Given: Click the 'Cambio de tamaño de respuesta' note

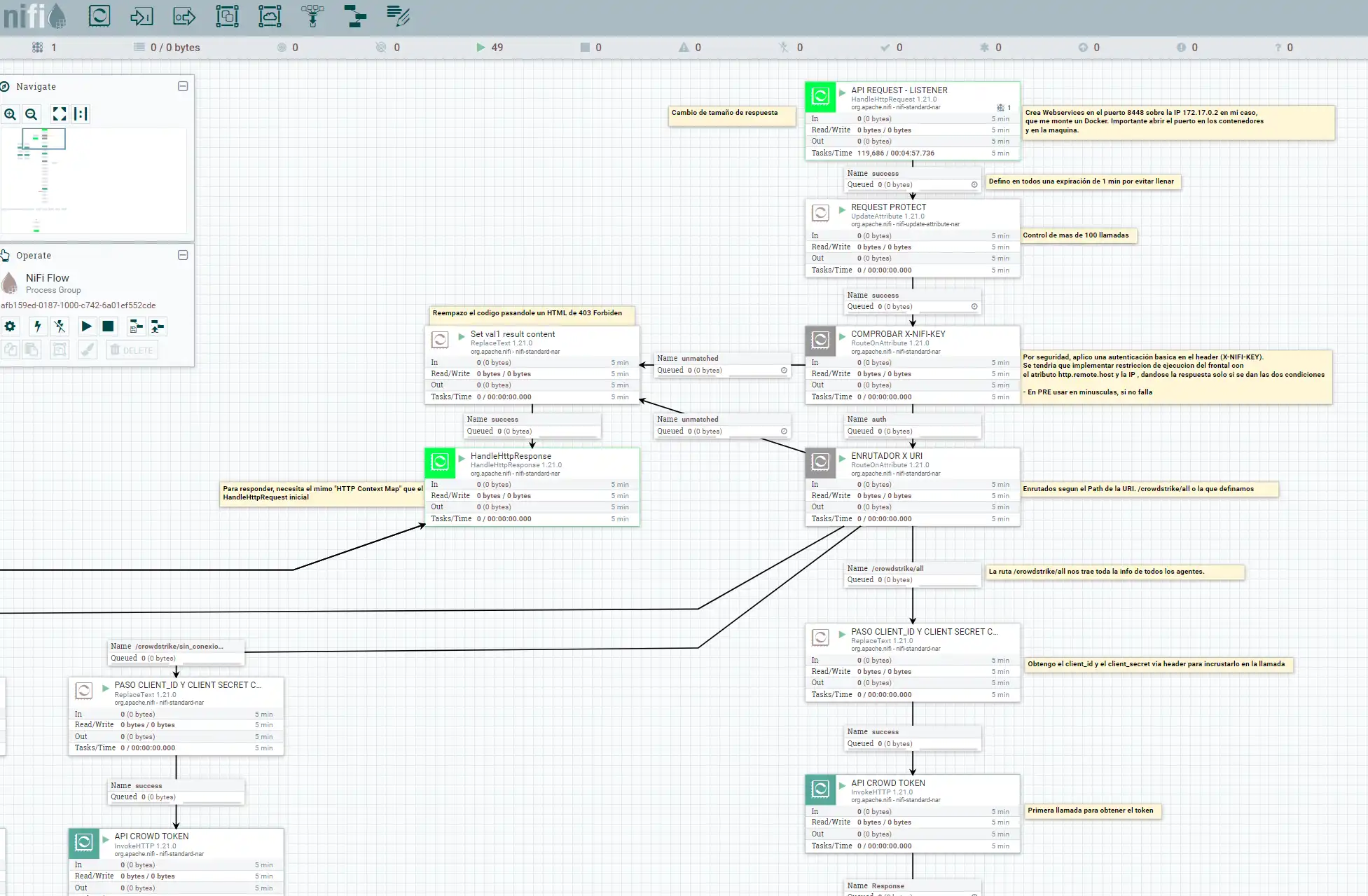Looking at the screenshot, I should coord(732,116).
